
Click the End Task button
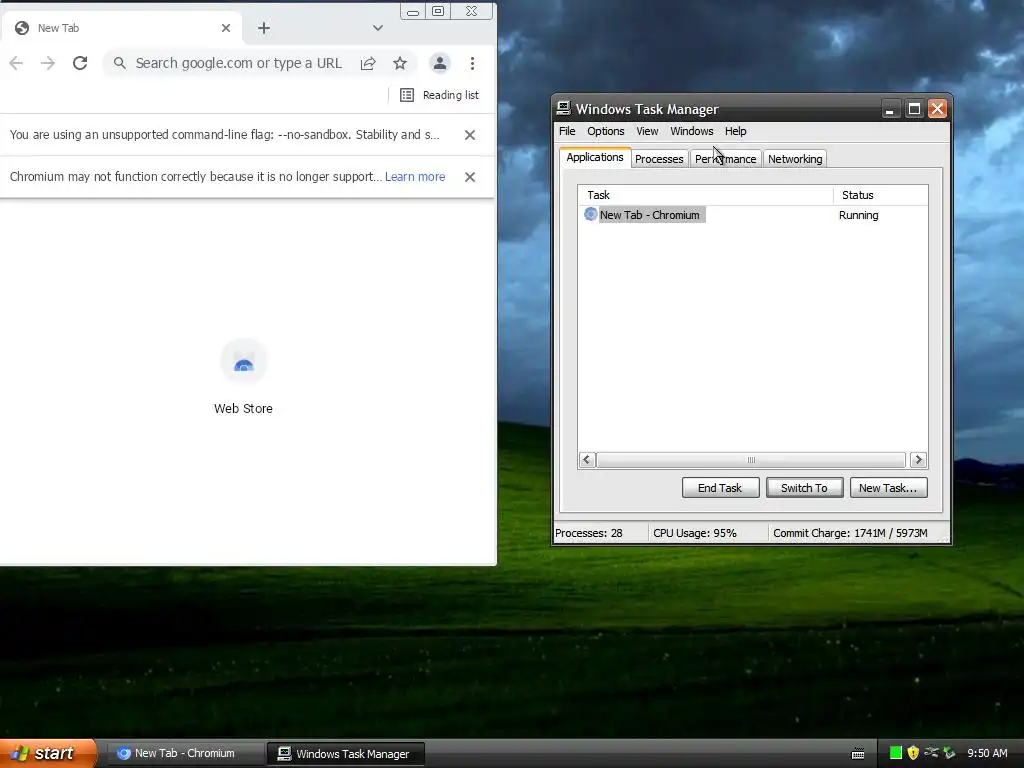[x=720, y=488]
